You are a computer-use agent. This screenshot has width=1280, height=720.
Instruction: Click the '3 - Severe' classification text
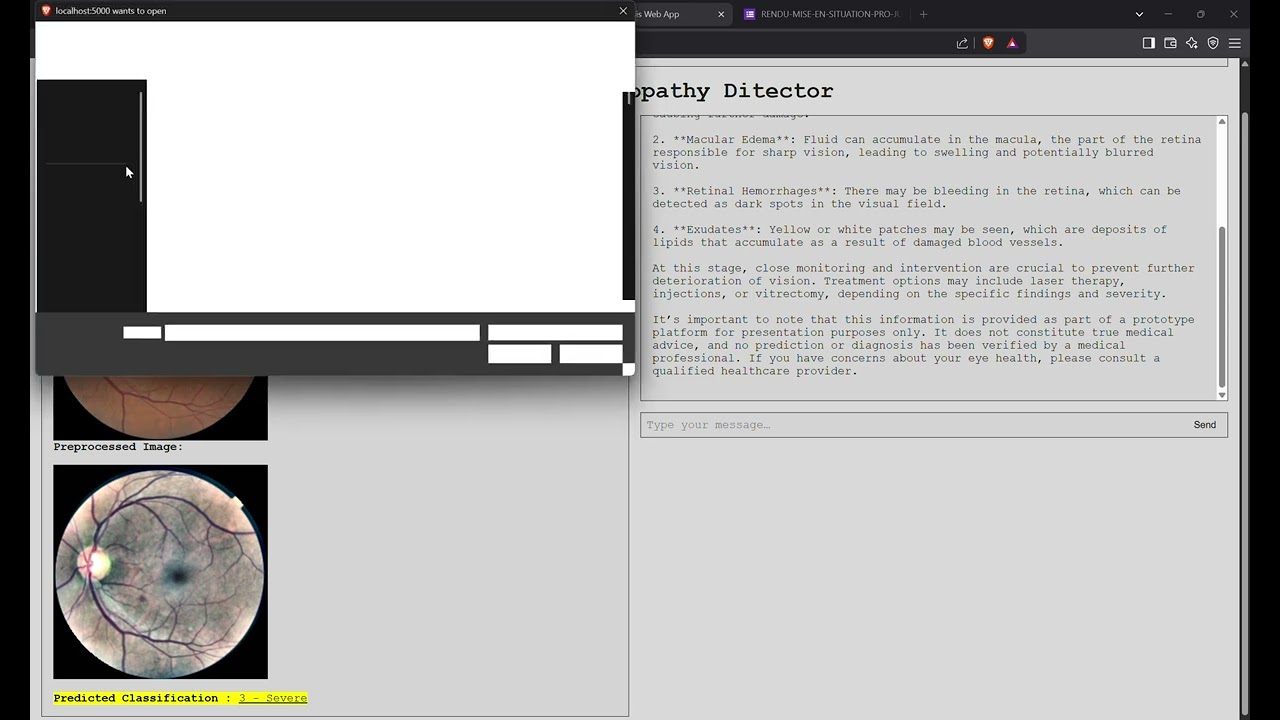pos(272,698)
